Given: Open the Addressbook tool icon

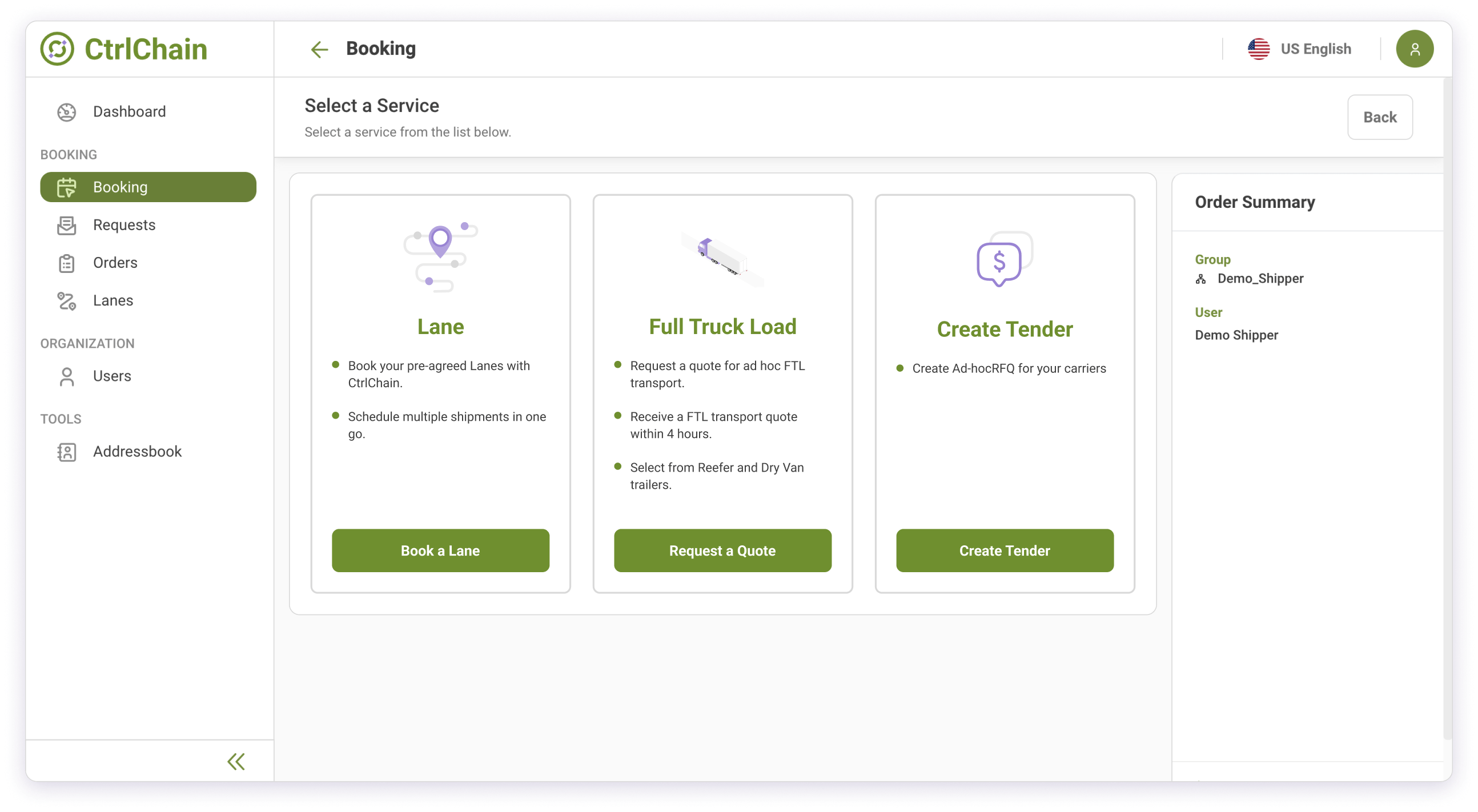Looking at the screenshot, I should 67,452.
